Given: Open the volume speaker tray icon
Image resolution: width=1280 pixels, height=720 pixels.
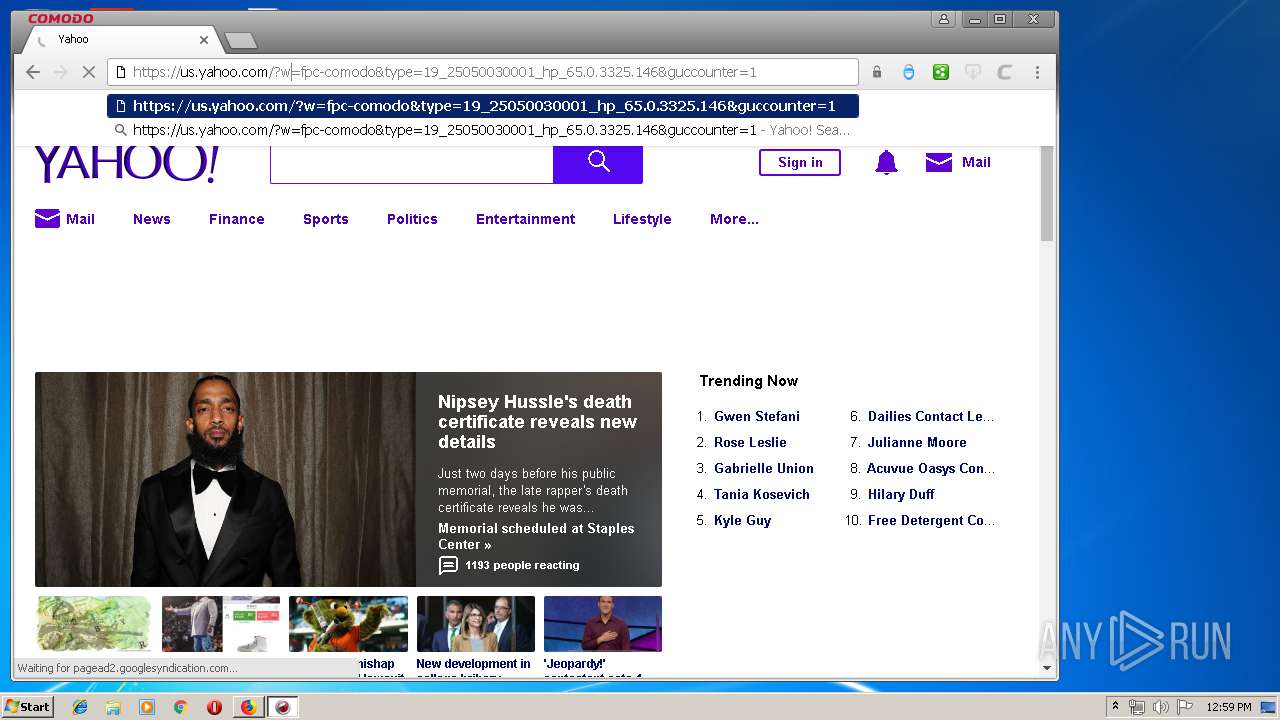Looking at the screenshot, I should click(x=1161, y=707).
